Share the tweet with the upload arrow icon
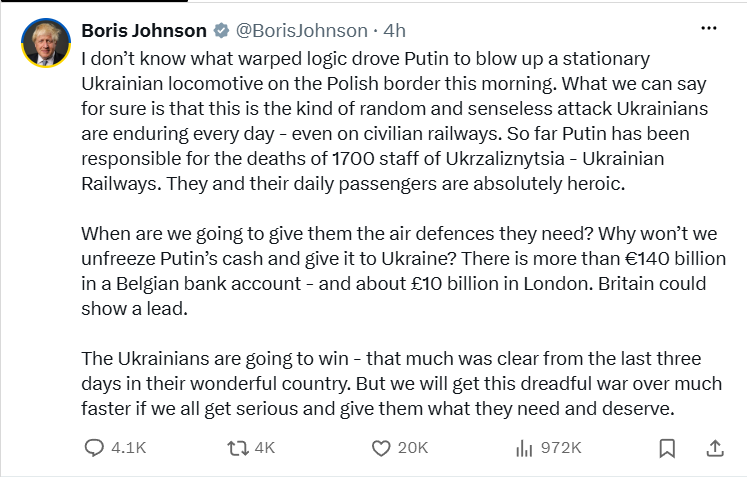Image resolution: width=747 pixels, height=477 pixels. [715, 448]
